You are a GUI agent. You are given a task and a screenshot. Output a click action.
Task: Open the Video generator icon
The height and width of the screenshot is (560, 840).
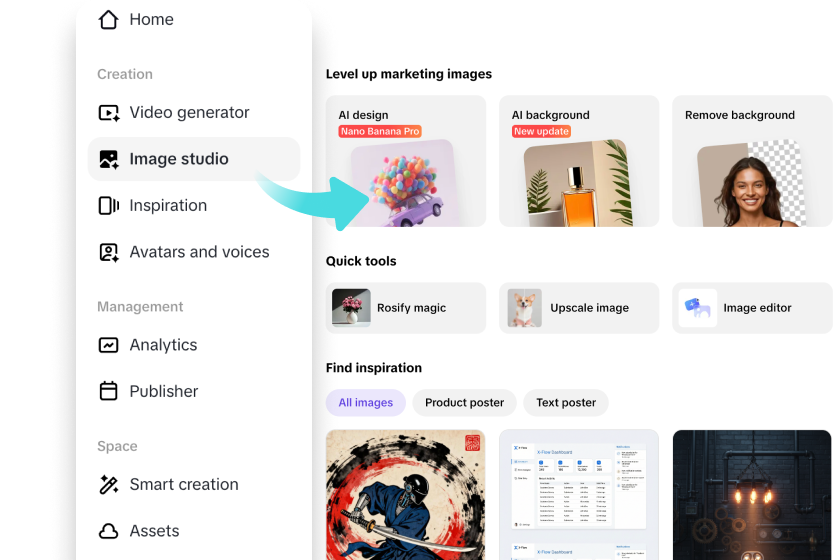pos(109,113)
